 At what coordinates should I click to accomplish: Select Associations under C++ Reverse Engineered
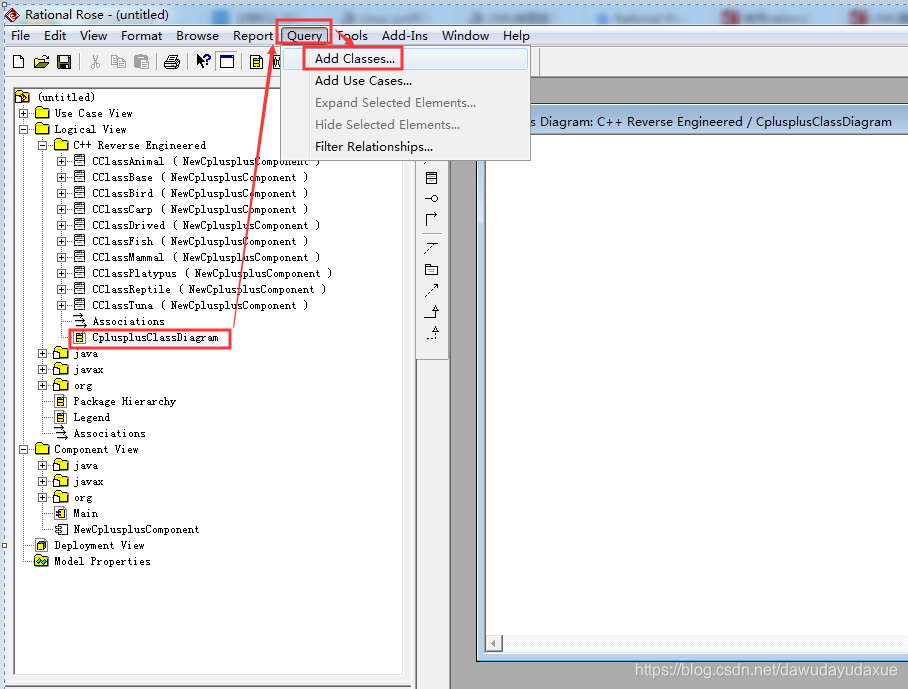[x=128, y=321]
